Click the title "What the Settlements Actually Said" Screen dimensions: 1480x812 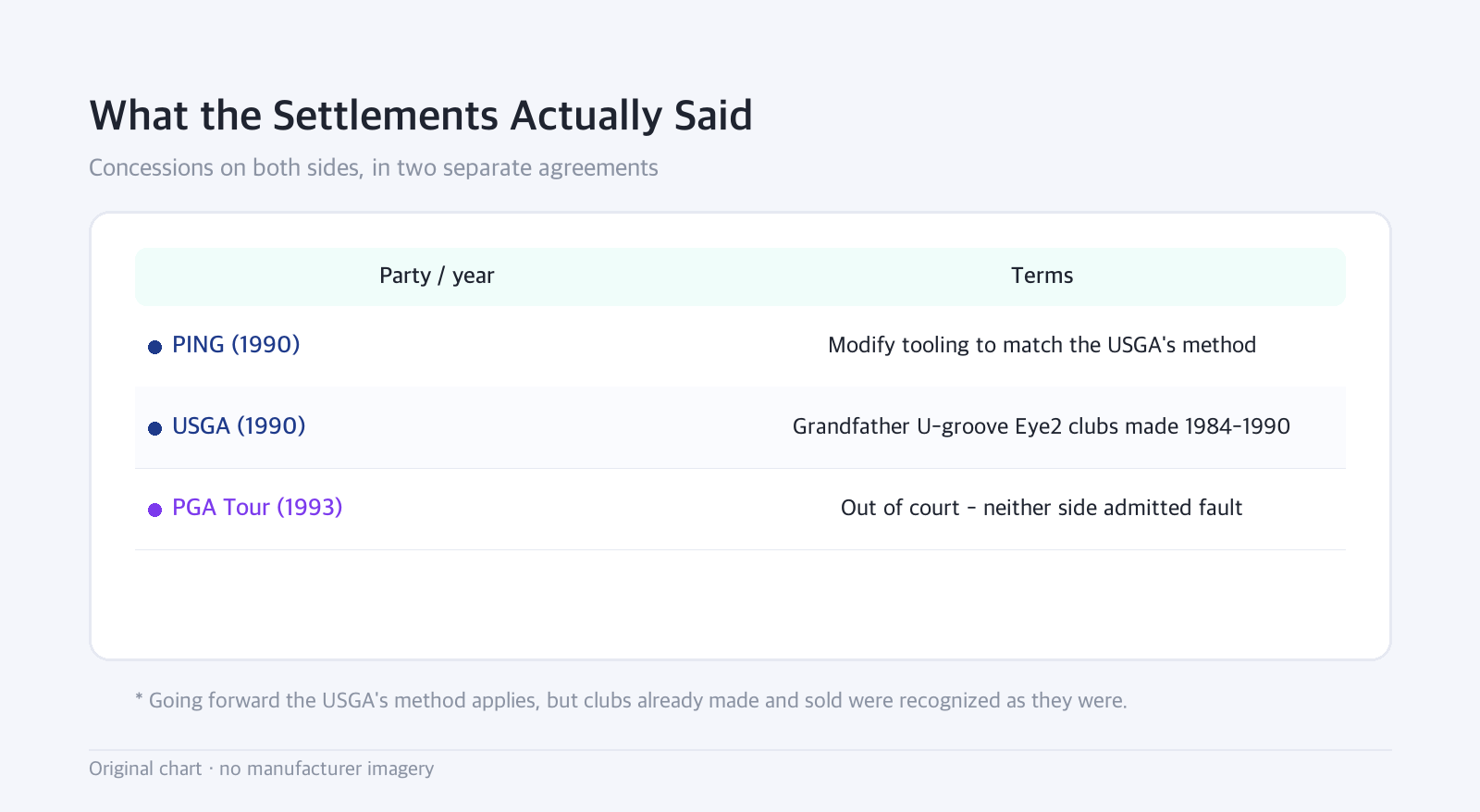pyautogui.click(x=421, y=117)
